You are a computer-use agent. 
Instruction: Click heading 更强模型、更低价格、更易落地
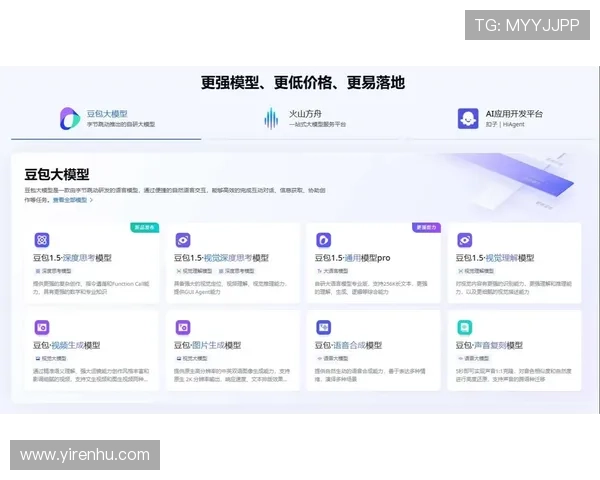point(303,83)
